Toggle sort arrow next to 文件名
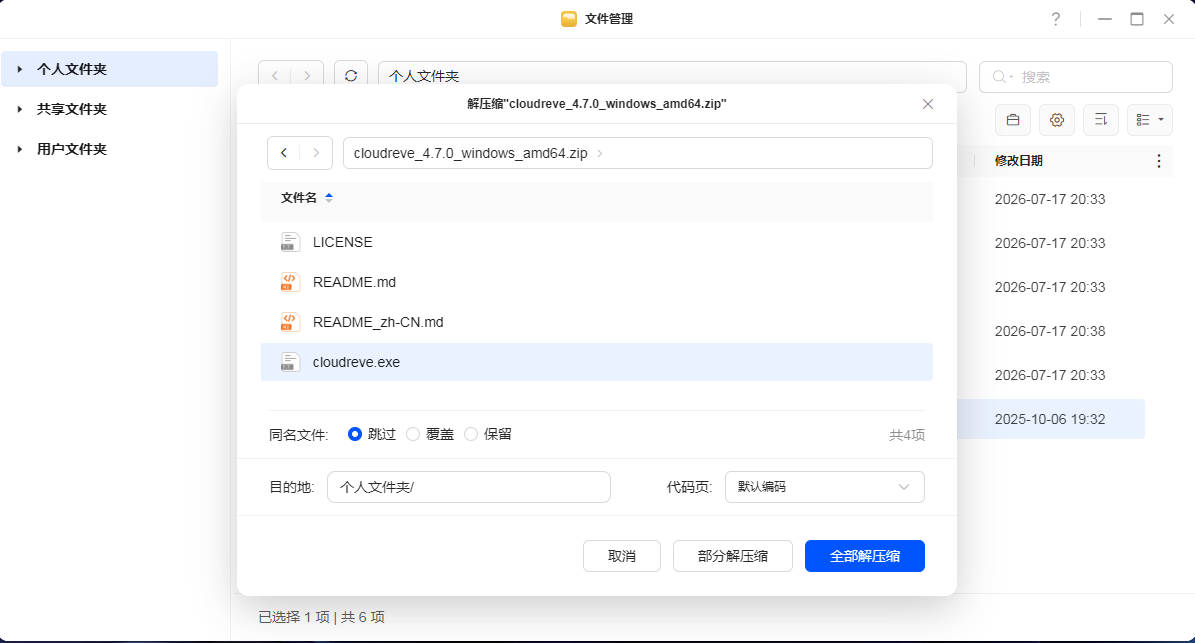Viewport: 1195px width, 643px height. [329, 197]
